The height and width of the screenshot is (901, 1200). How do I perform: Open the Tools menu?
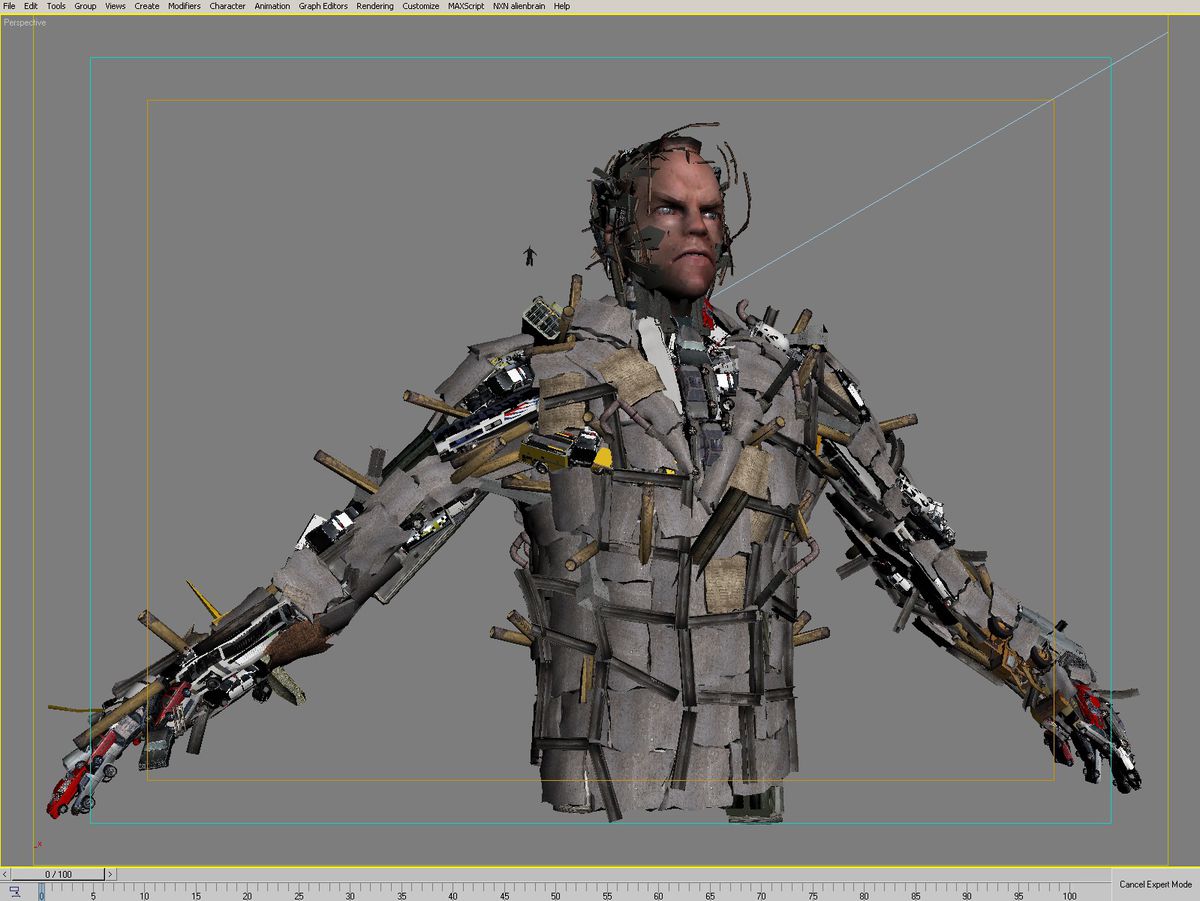coord(55,6)
